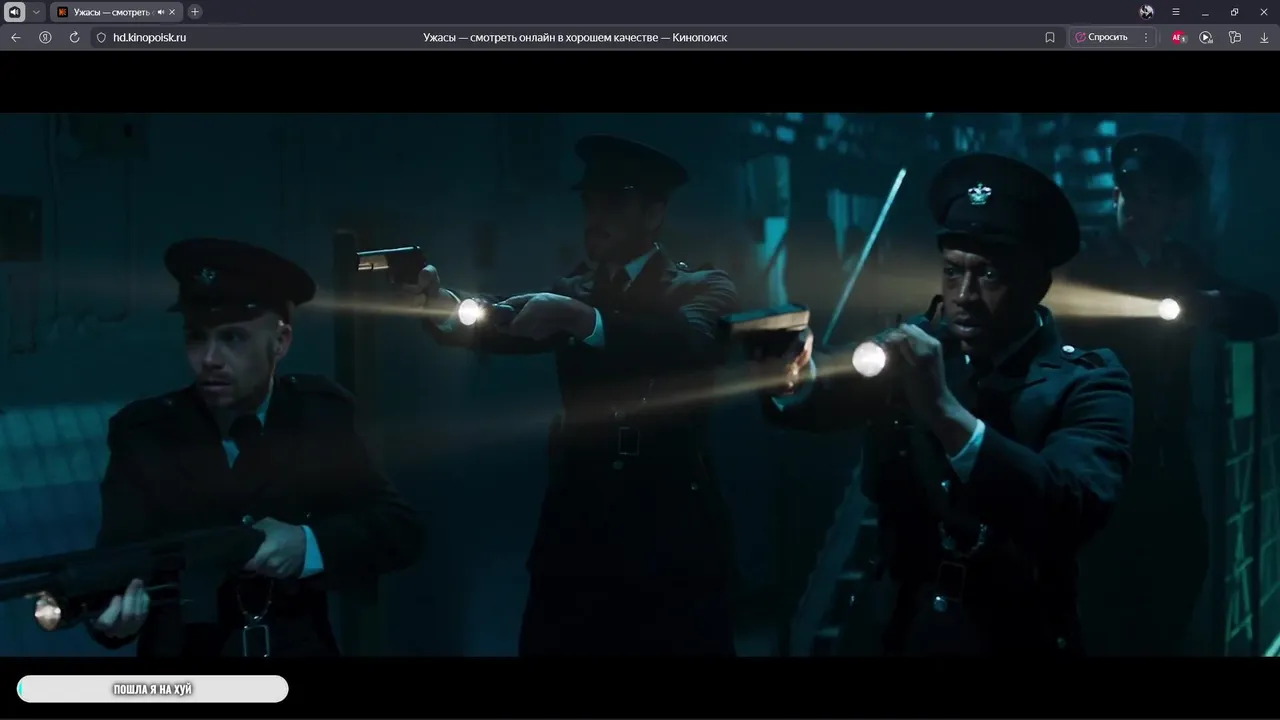Open the browser hamburger menu

click(x=1176, y=12)
